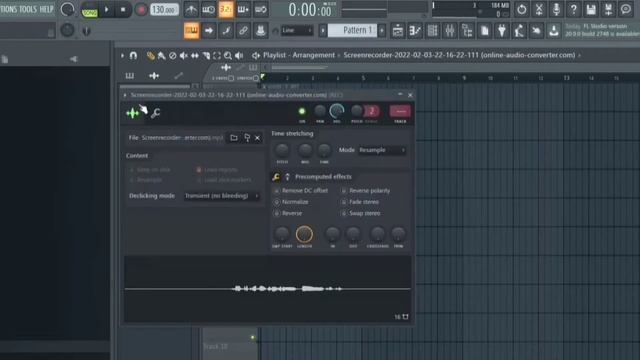
Task: Start playback with the Play button
Action: (107, 9)
